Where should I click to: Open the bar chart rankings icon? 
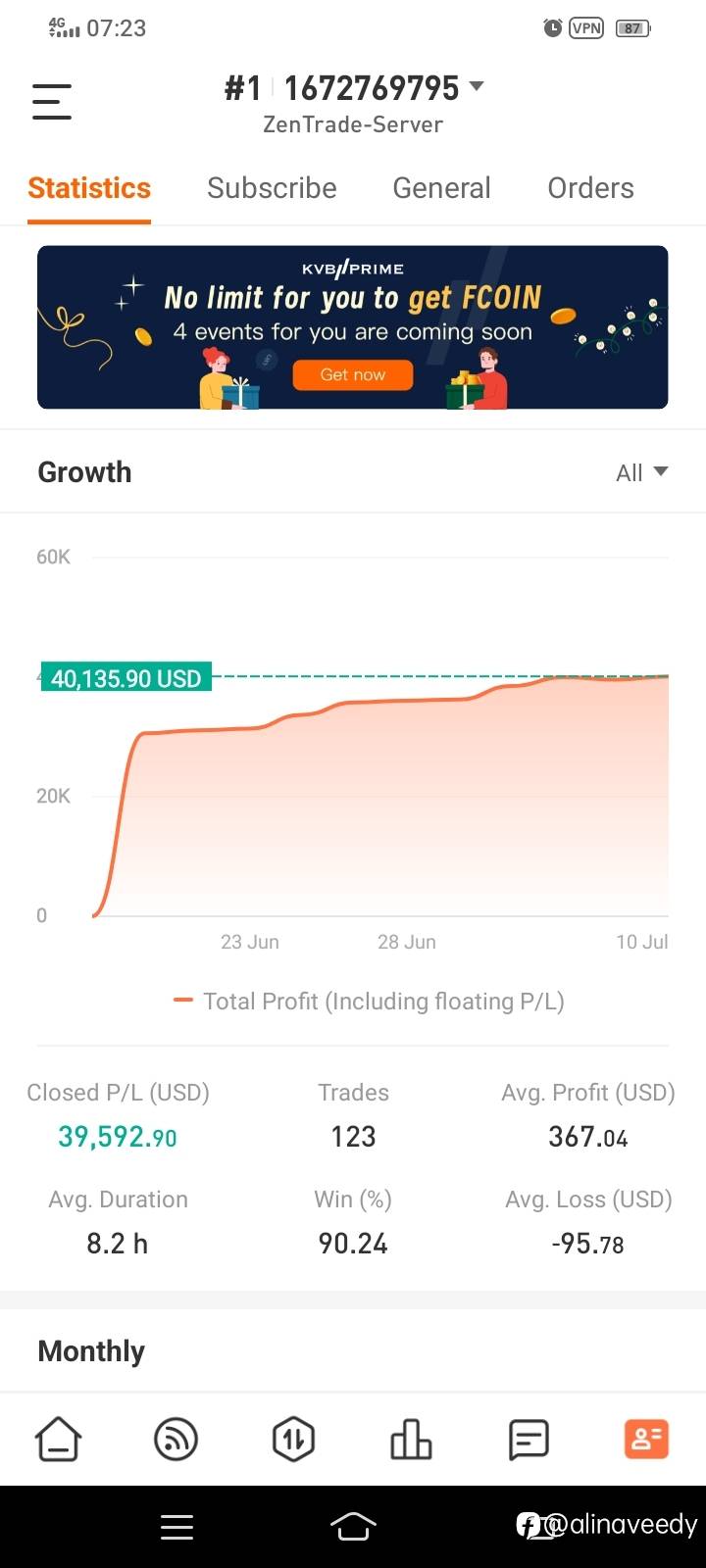click(411, 1440)
